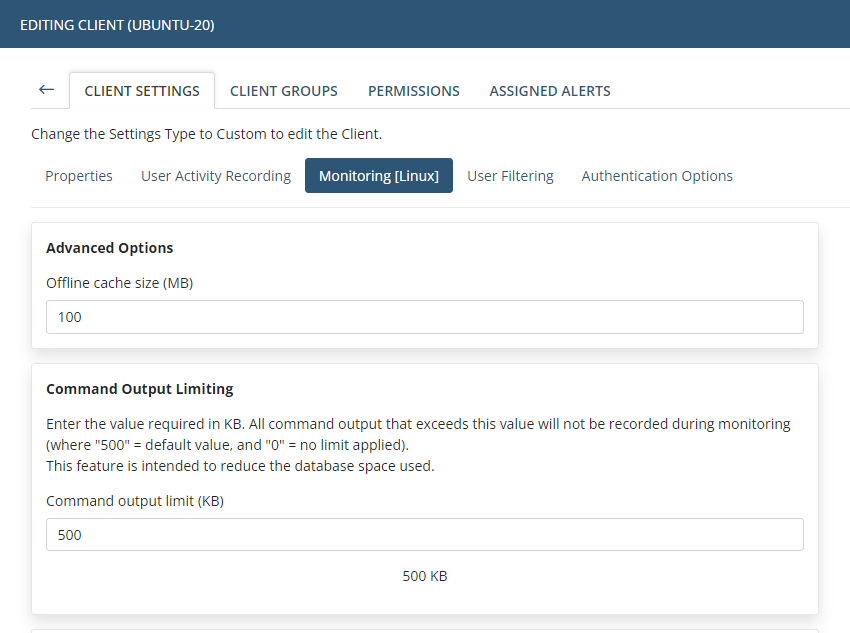Screen dimensions: 850x633
Task: Click the back arrow icon
Action: [x=46, y=90]
